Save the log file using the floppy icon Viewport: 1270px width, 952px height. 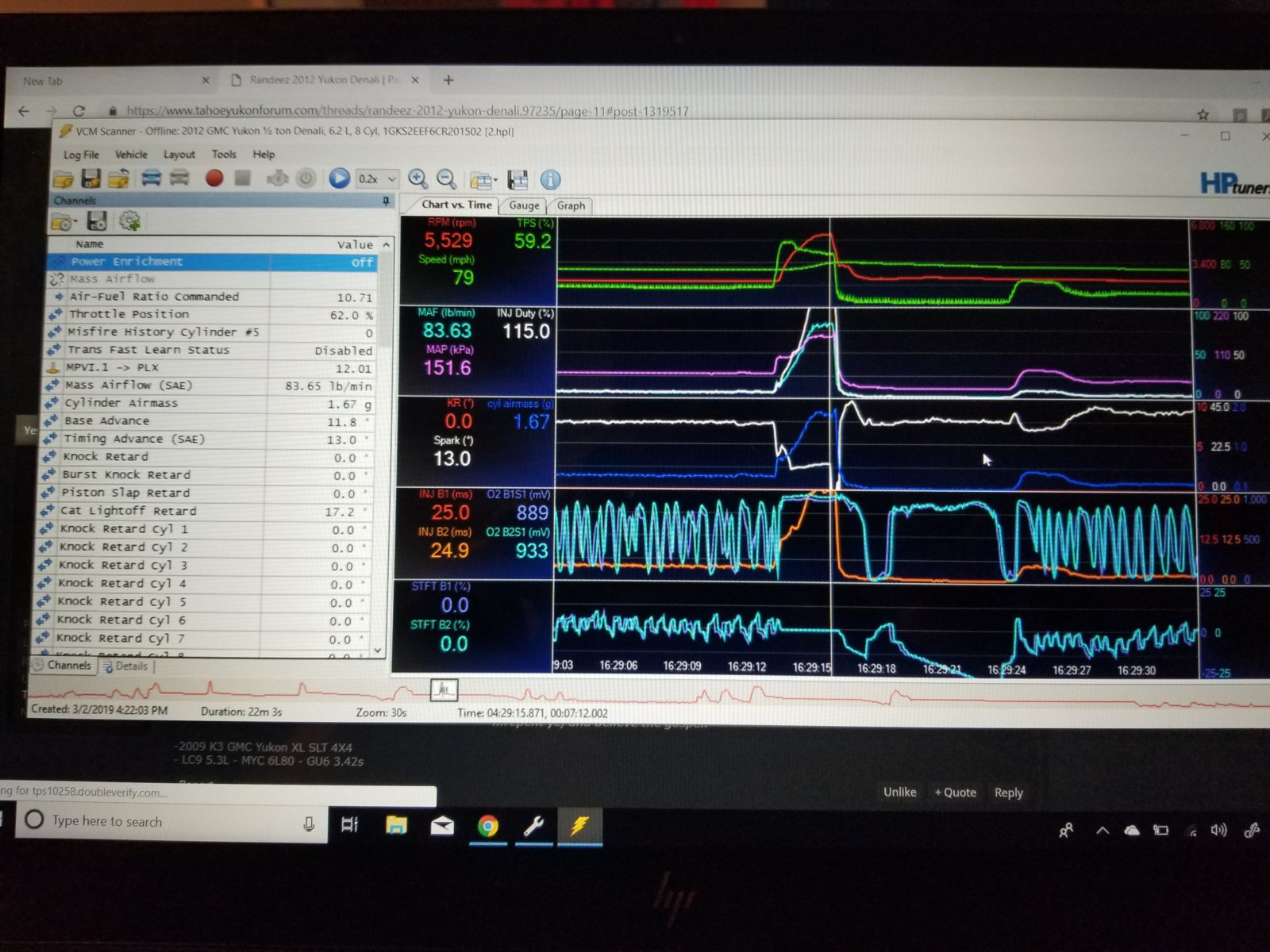click(x=91, y=178)
